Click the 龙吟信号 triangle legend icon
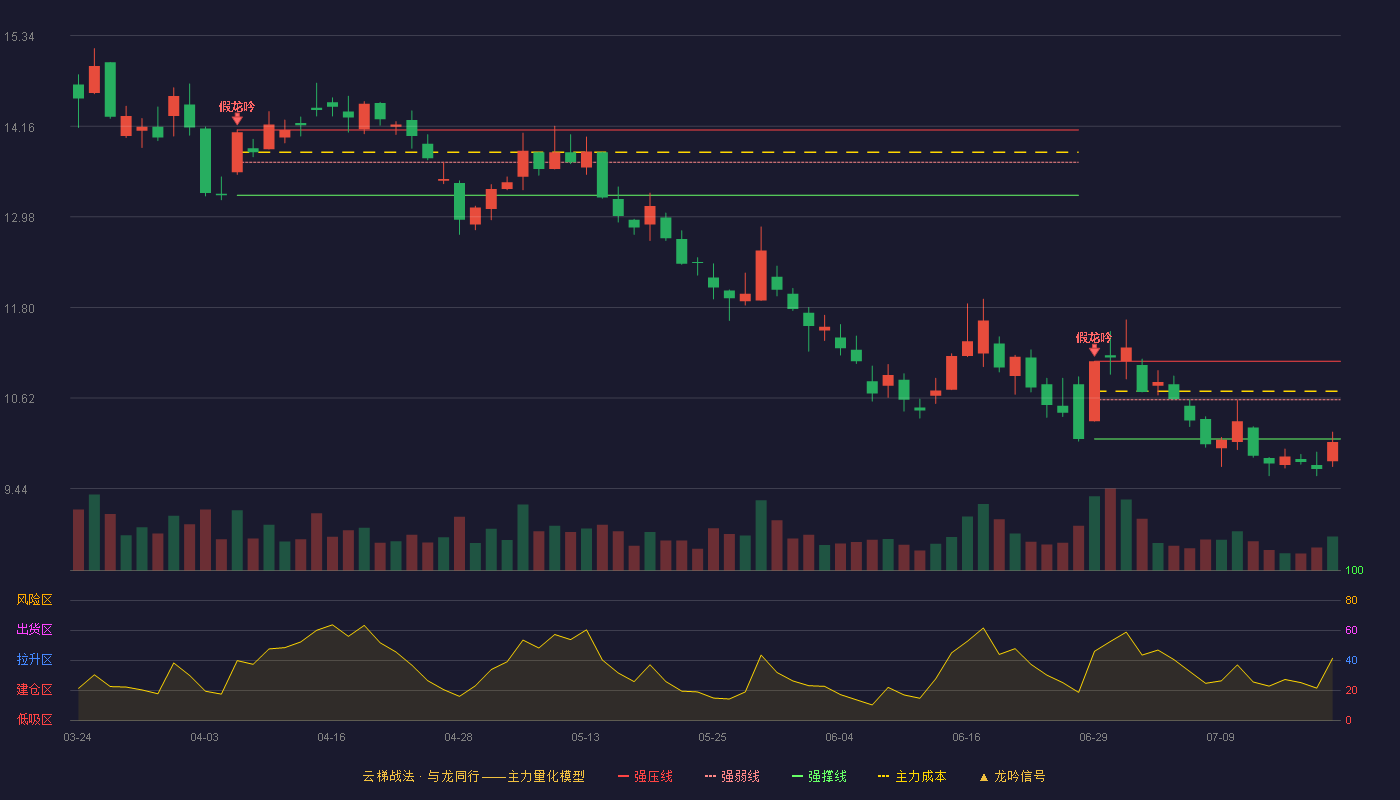The height and width of the screenshot is (800, 1400). (x=983, y=777)
